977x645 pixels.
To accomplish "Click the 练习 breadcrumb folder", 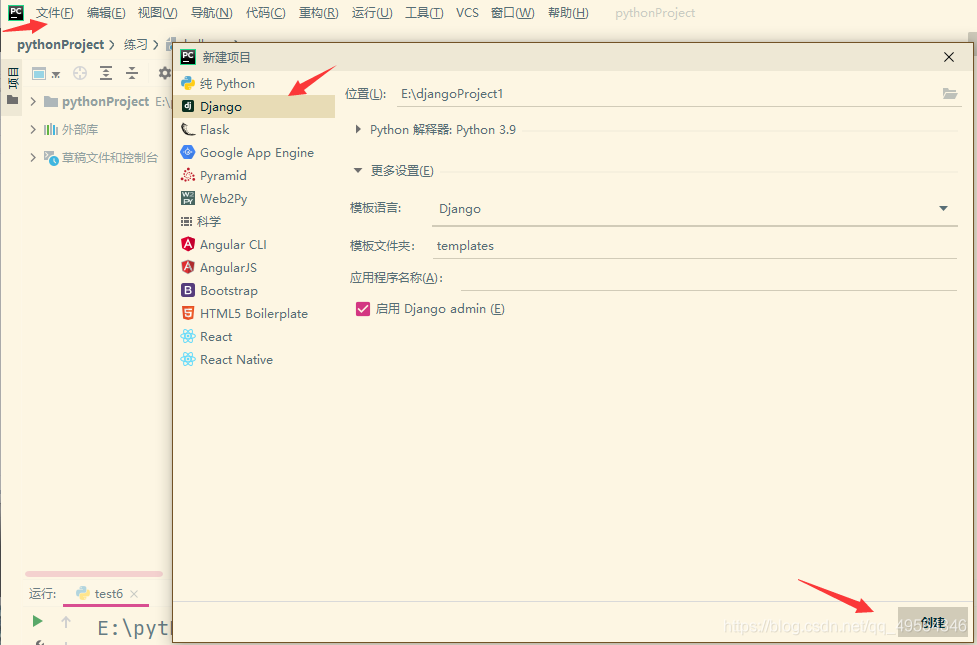I will point(136,45).
